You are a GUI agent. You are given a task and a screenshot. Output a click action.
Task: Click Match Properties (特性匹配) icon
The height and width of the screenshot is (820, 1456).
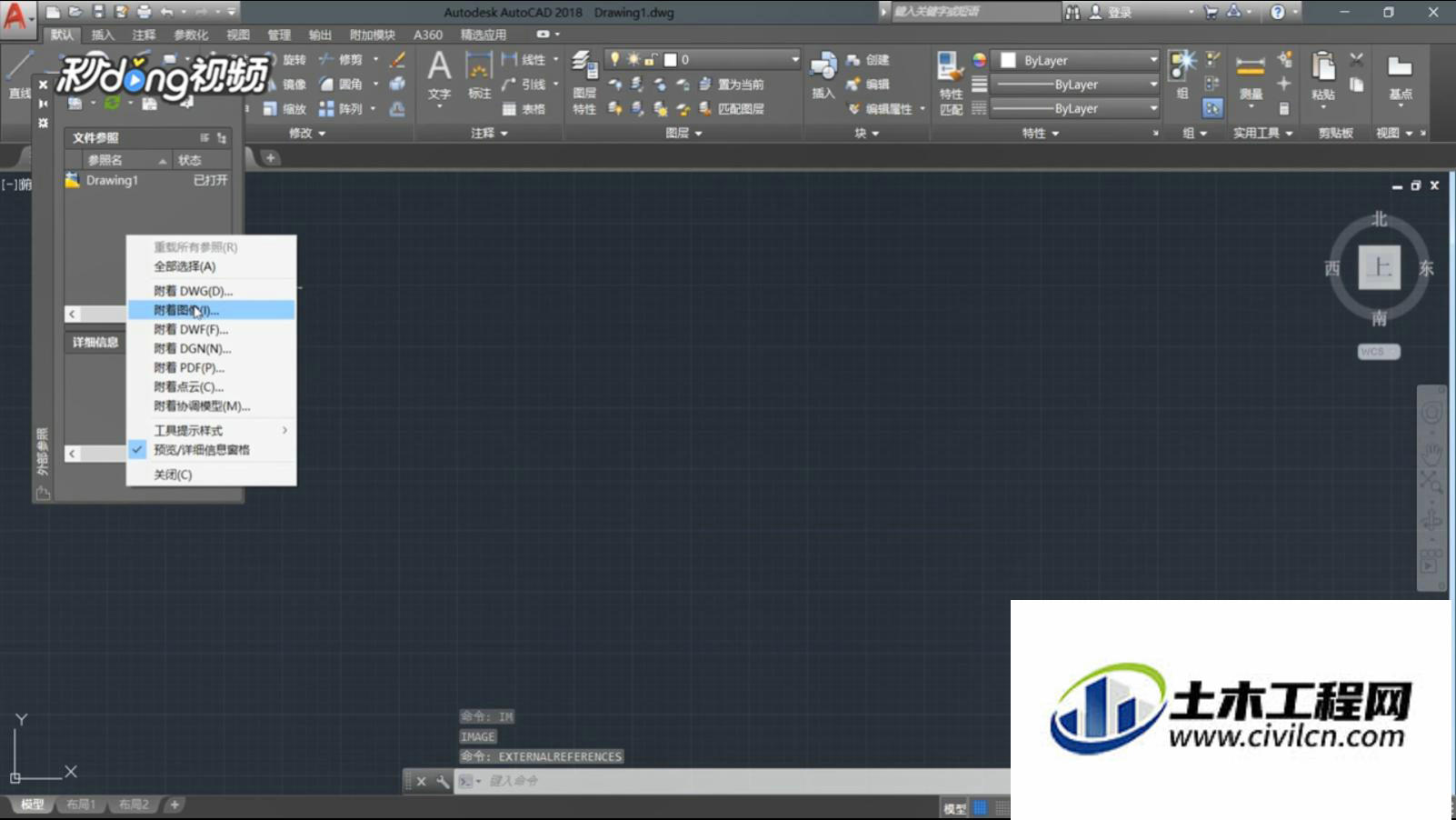click(951, 82)
